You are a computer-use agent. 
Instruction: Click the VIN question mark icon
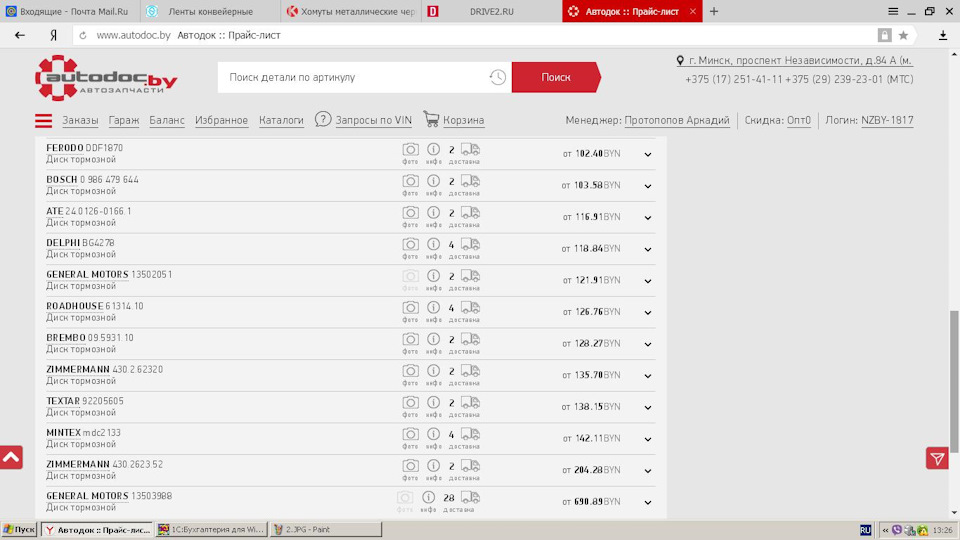(x=323, y=119)
